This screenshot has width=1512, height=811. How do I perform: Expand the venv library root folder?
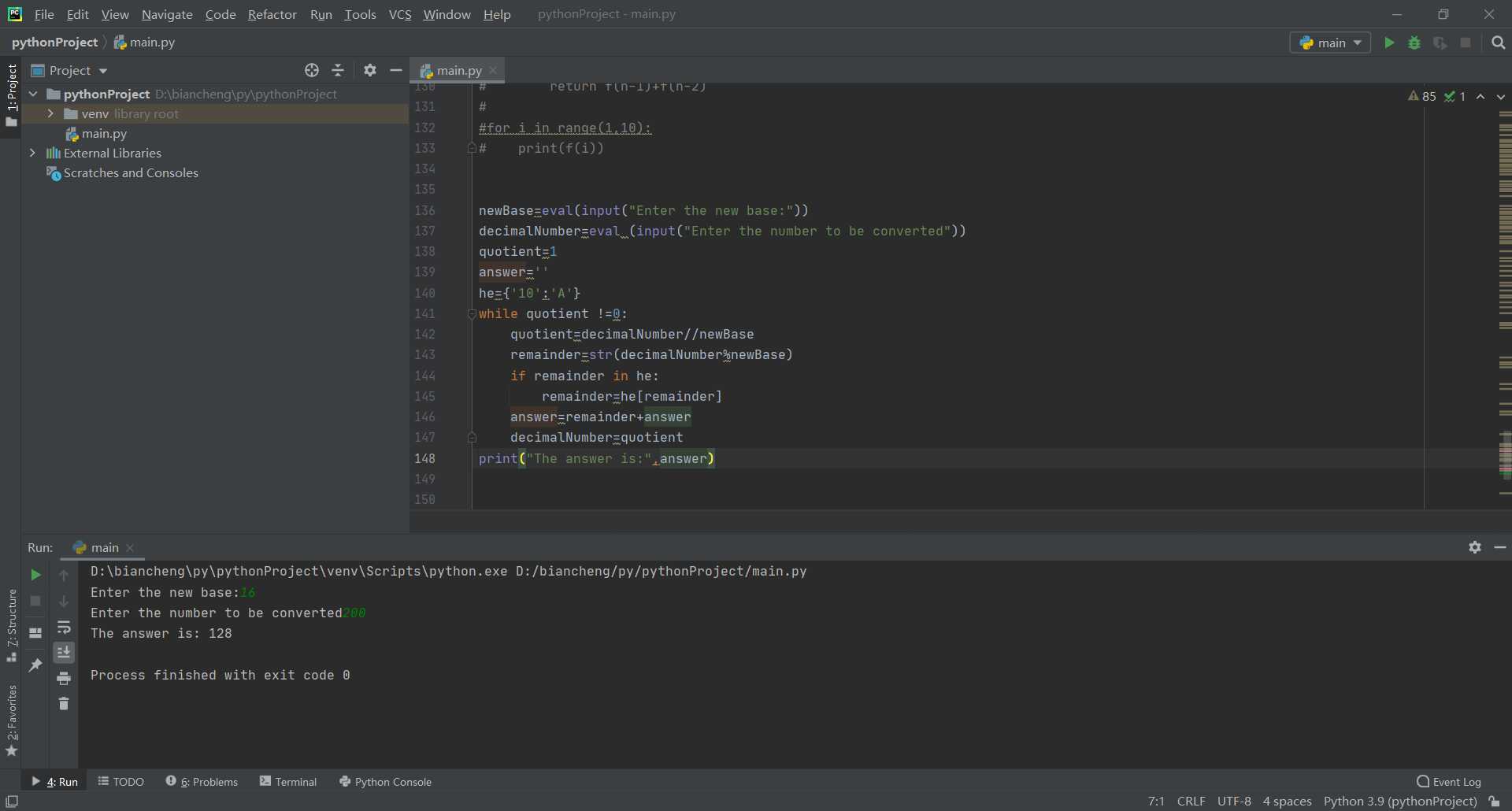[50, 113]
